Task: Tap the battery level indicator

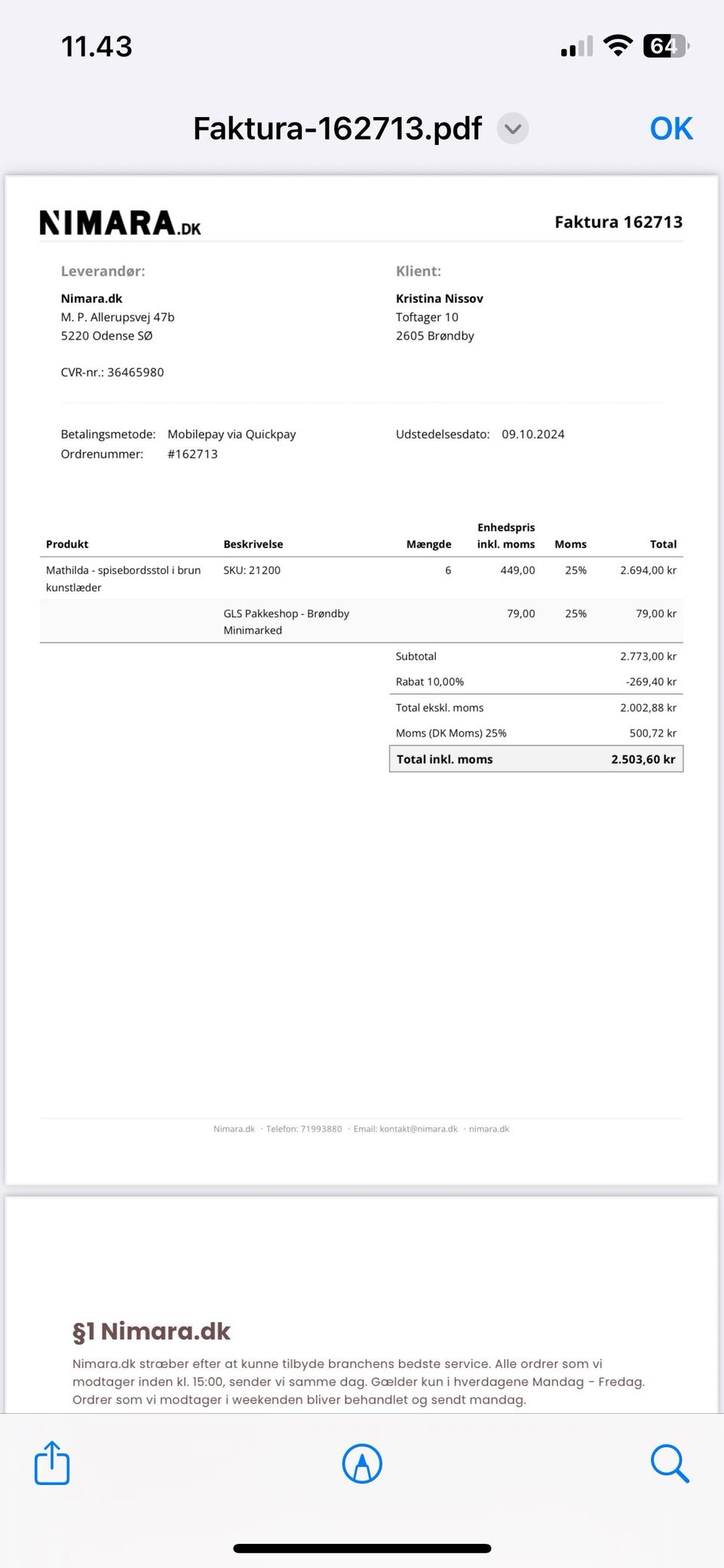Action: 665,46
